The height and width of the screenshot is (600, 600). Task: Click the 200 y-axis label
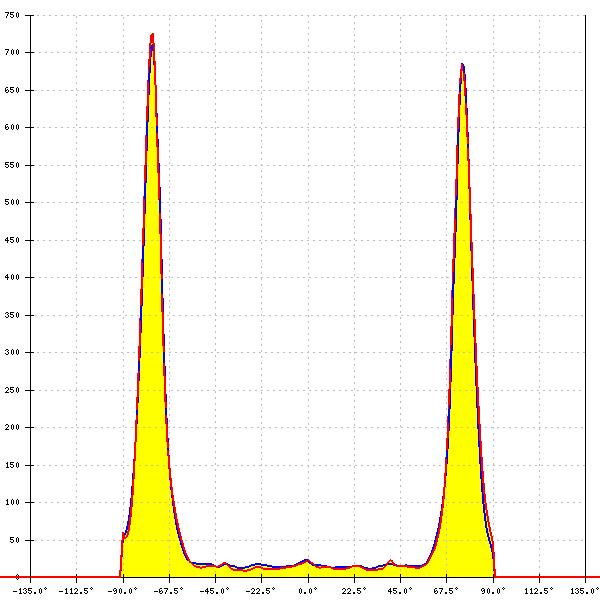click(12, 427)
